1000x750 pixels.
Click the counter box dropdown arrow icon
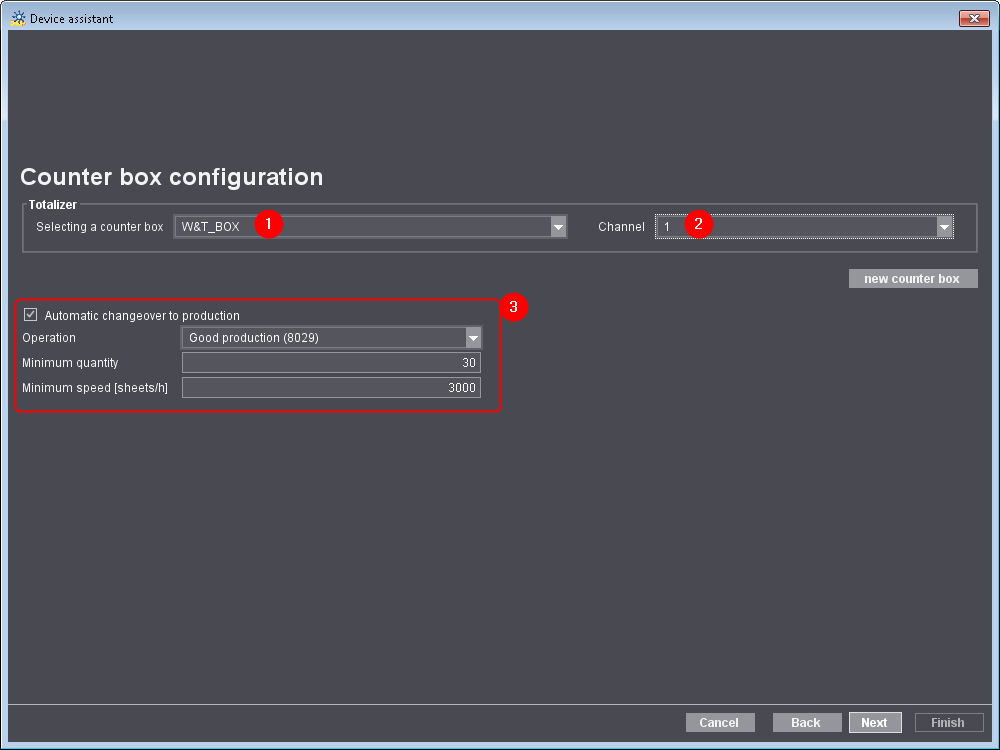click(x=558, y=226)
